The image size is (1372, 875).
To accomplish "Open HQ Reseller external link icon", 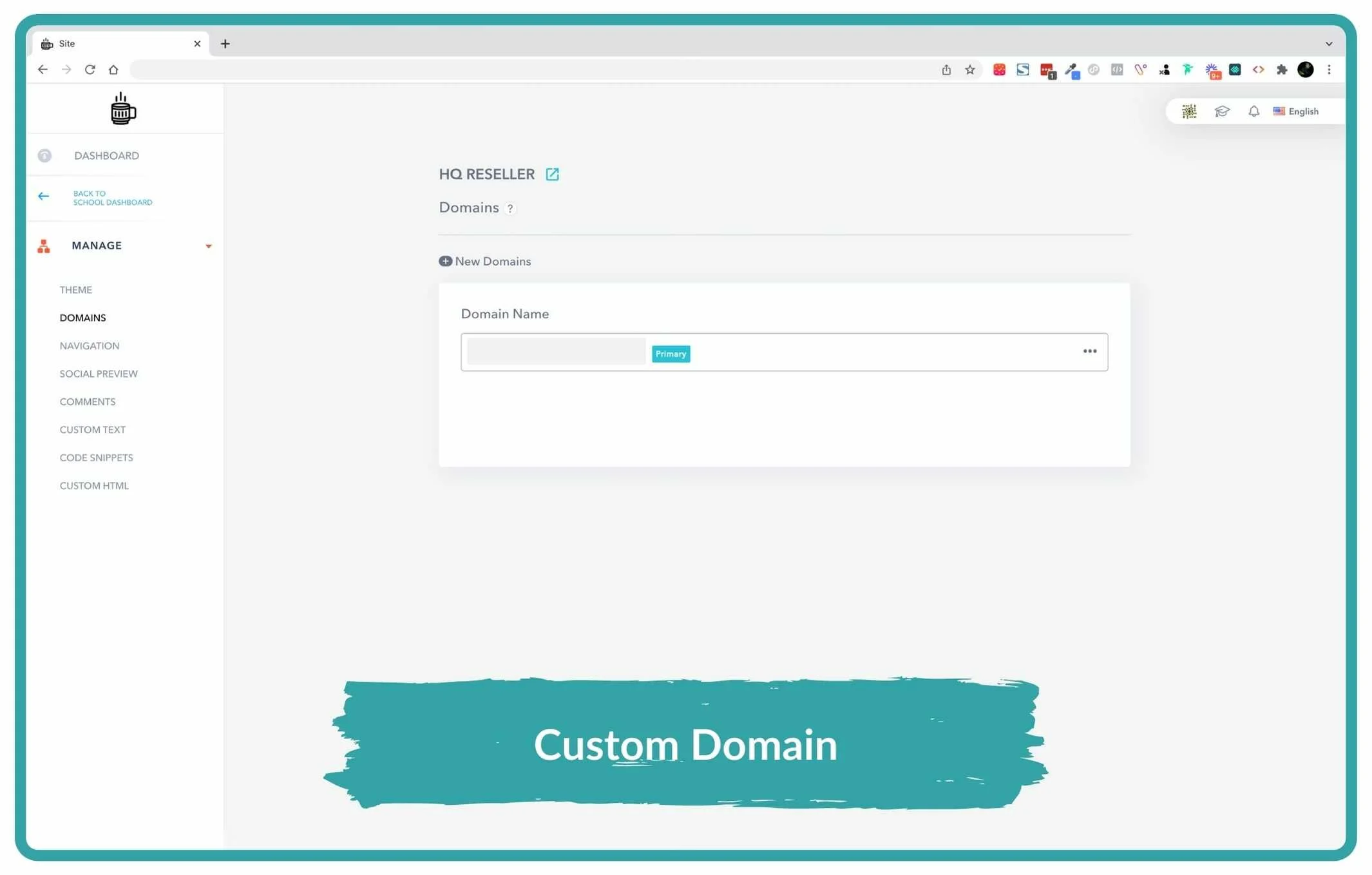I will point(552,175).
